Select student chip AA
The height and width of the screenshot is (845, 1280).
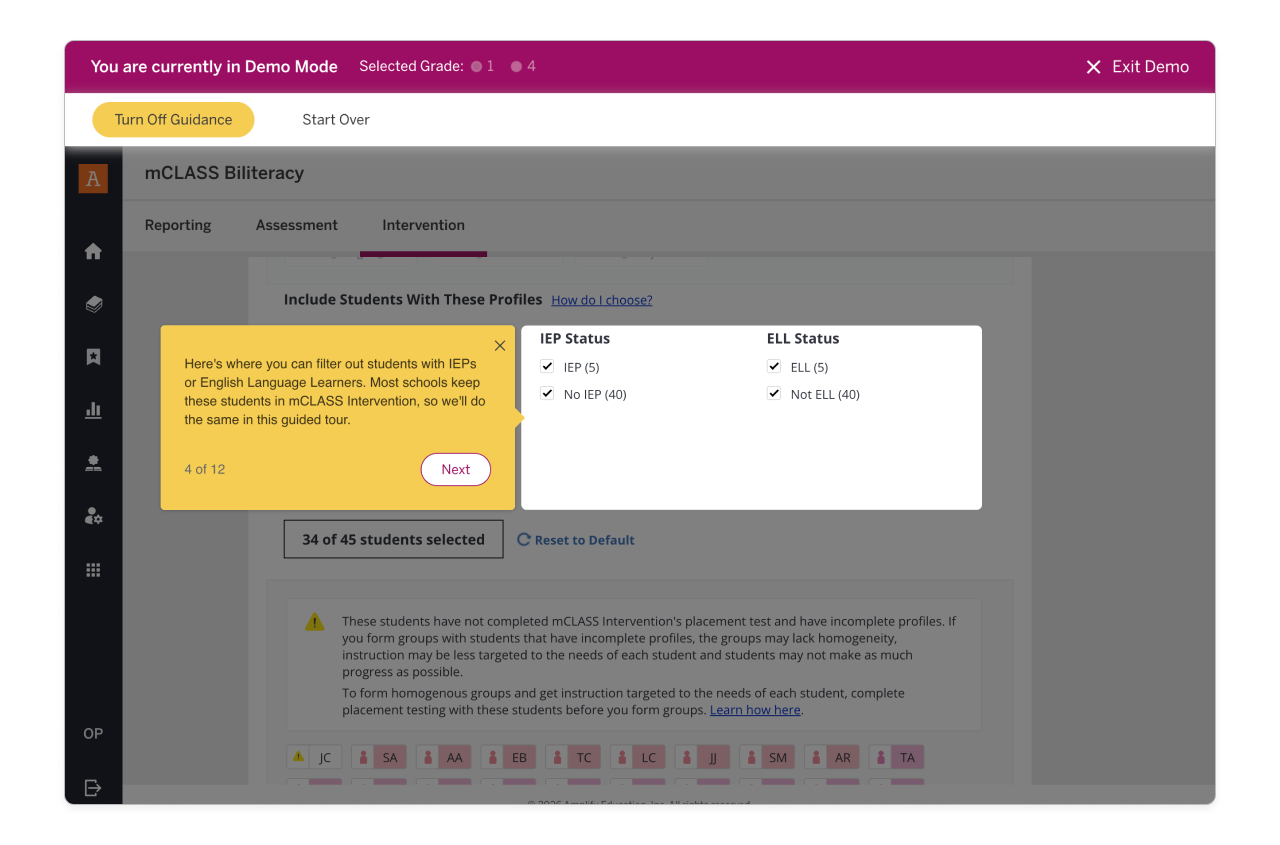coord(444,758)
